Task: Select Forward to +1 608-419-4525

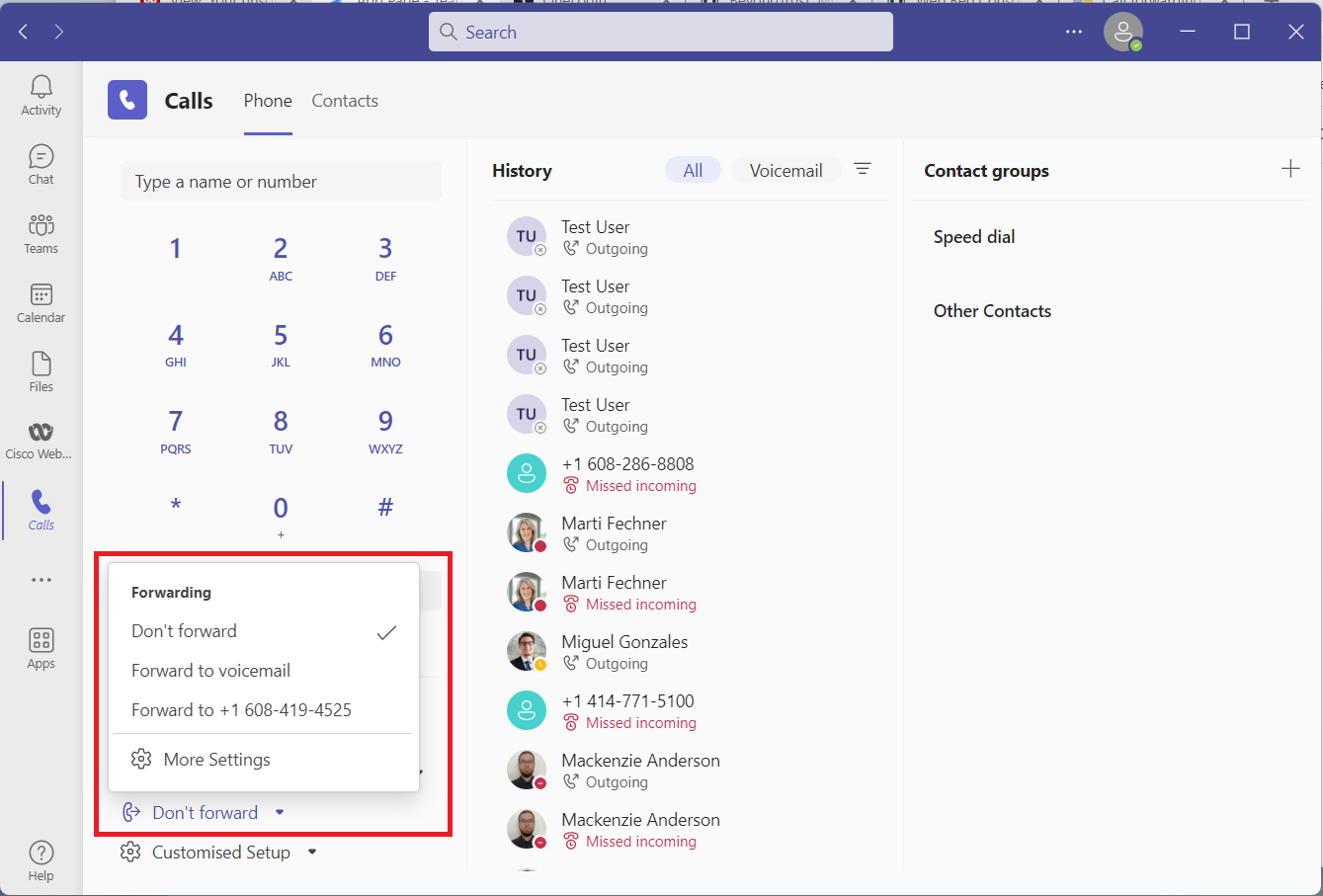Action: pos(241,710)
